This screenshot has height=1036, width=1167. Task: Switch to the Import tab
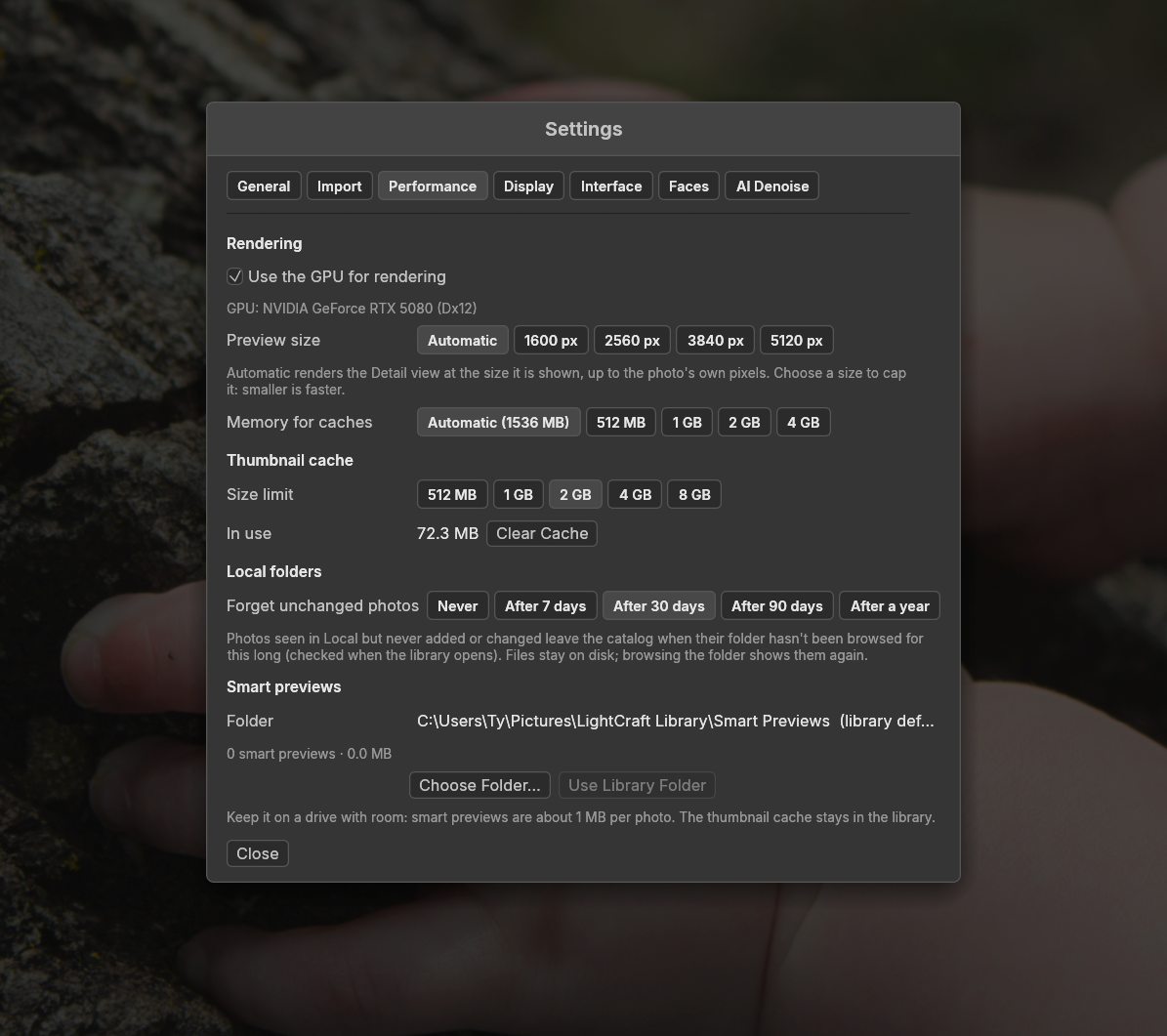tap(340, 186)
